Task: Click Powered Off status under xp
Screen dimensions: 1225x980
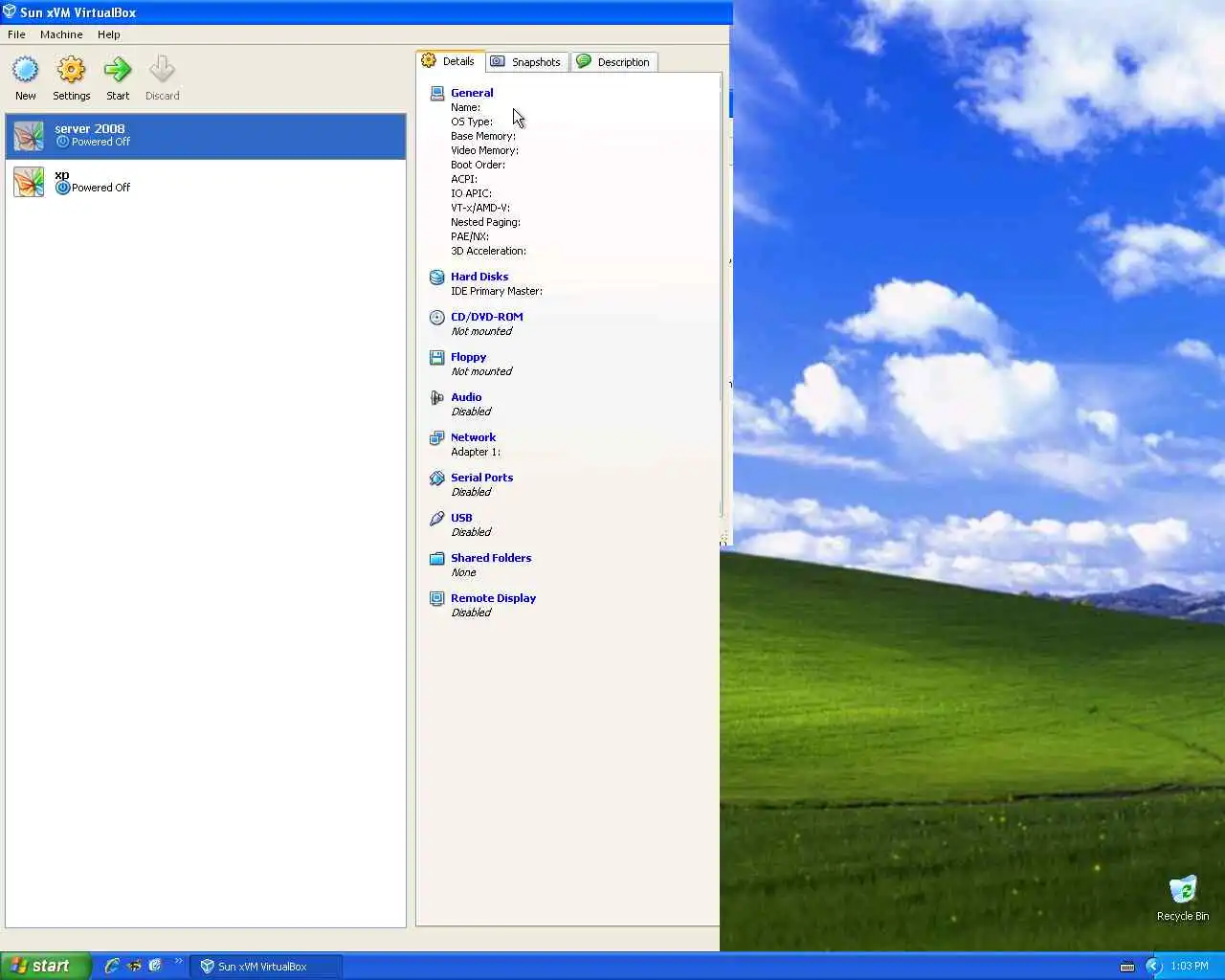Action: pyautogui.click(x=100, y=188)
